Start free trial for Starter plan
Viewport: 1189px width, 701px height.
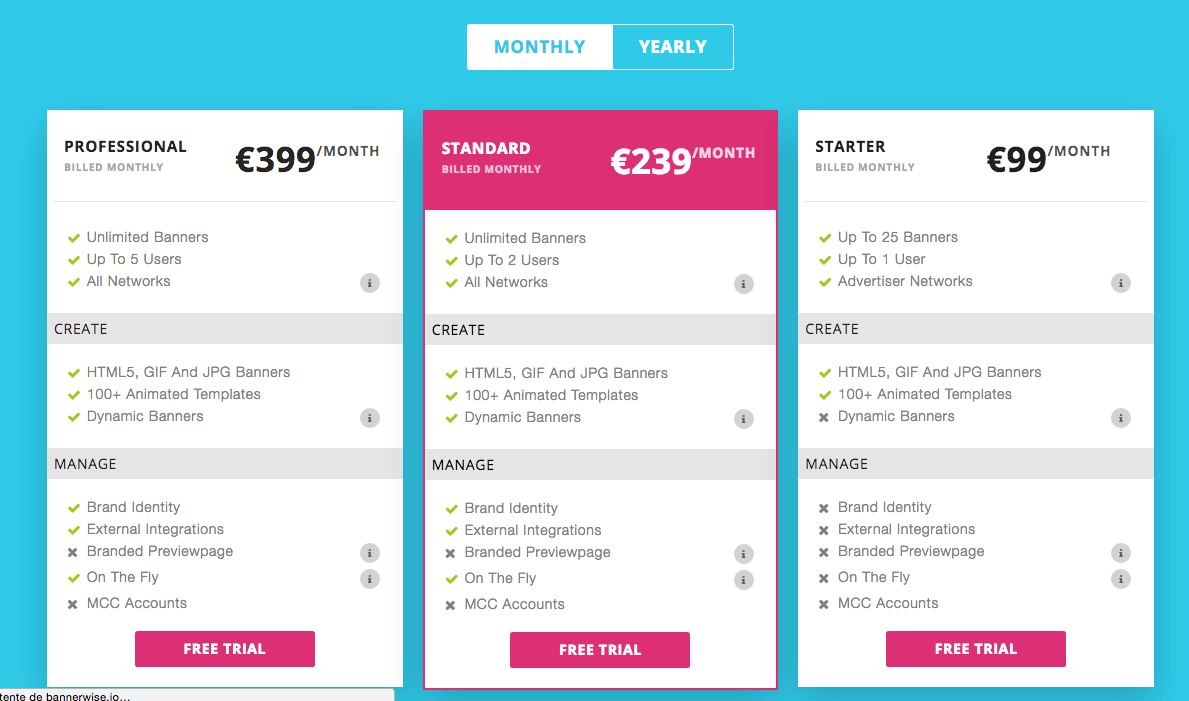pos(976,649)
